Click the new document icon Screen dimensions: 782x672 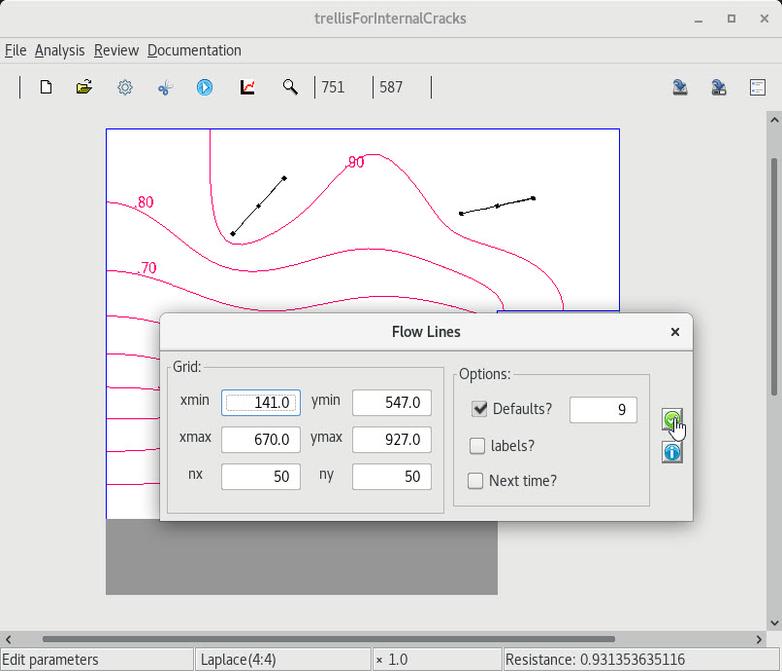click(46, 88)
